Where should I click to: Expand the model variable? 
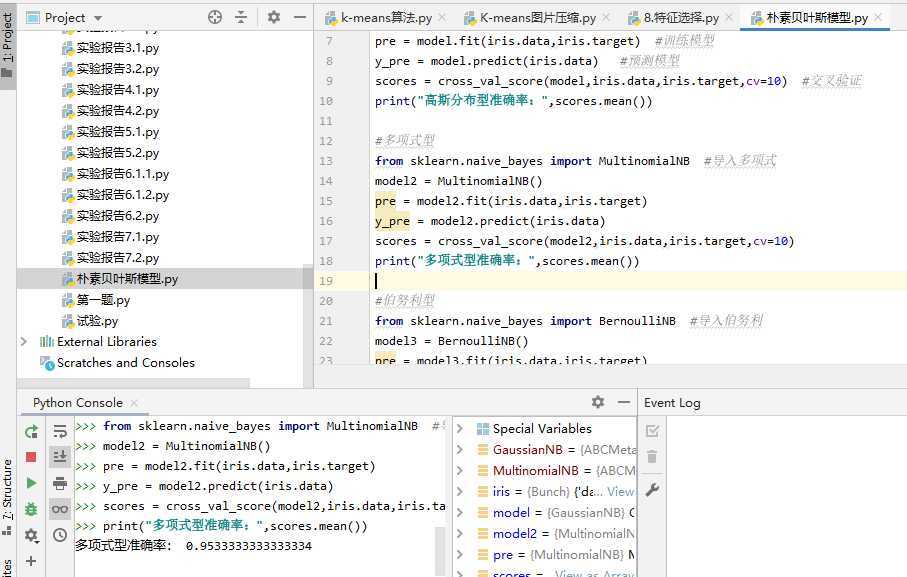[460, 513]
